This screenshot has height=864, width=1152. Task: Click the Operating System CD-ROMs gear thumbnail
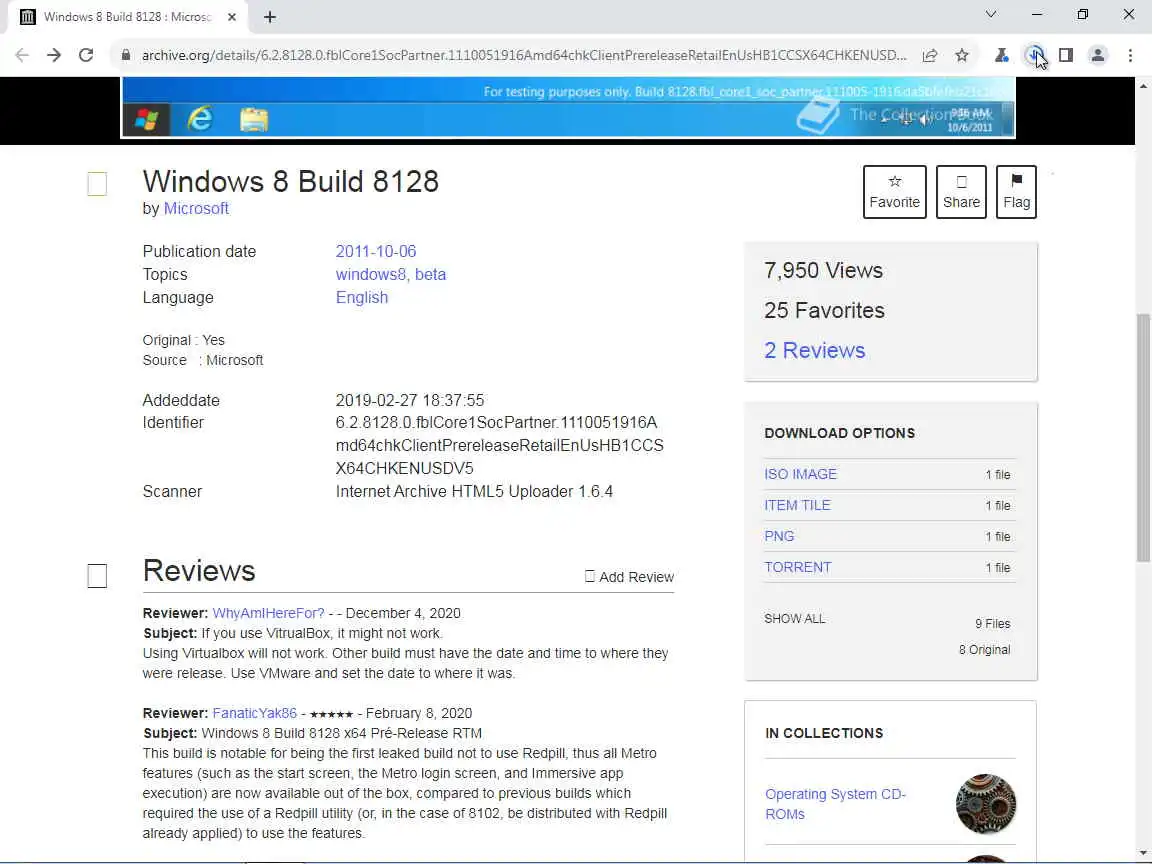click(x=985, y=804)
